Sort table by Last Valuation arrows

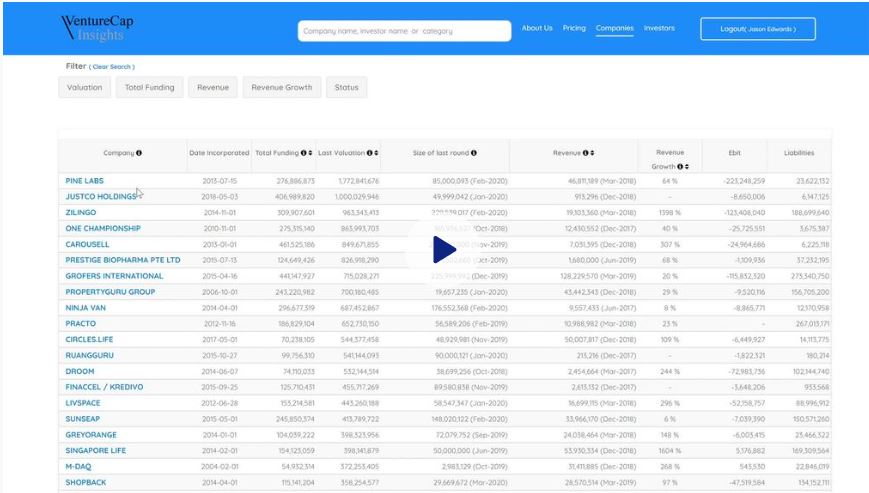click(x=376, y=153)
